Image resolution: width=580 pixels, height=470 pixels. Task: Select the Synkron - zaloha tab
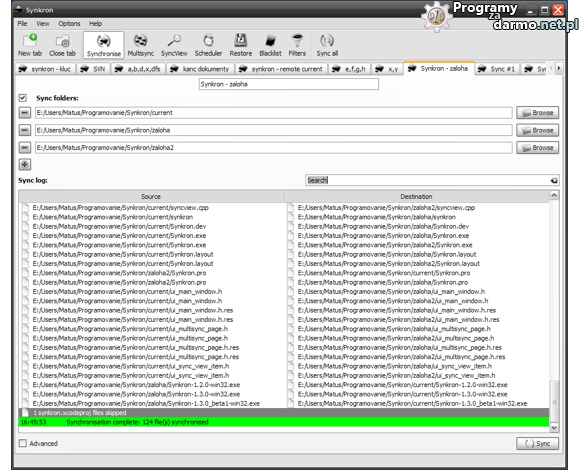(439, 68)
